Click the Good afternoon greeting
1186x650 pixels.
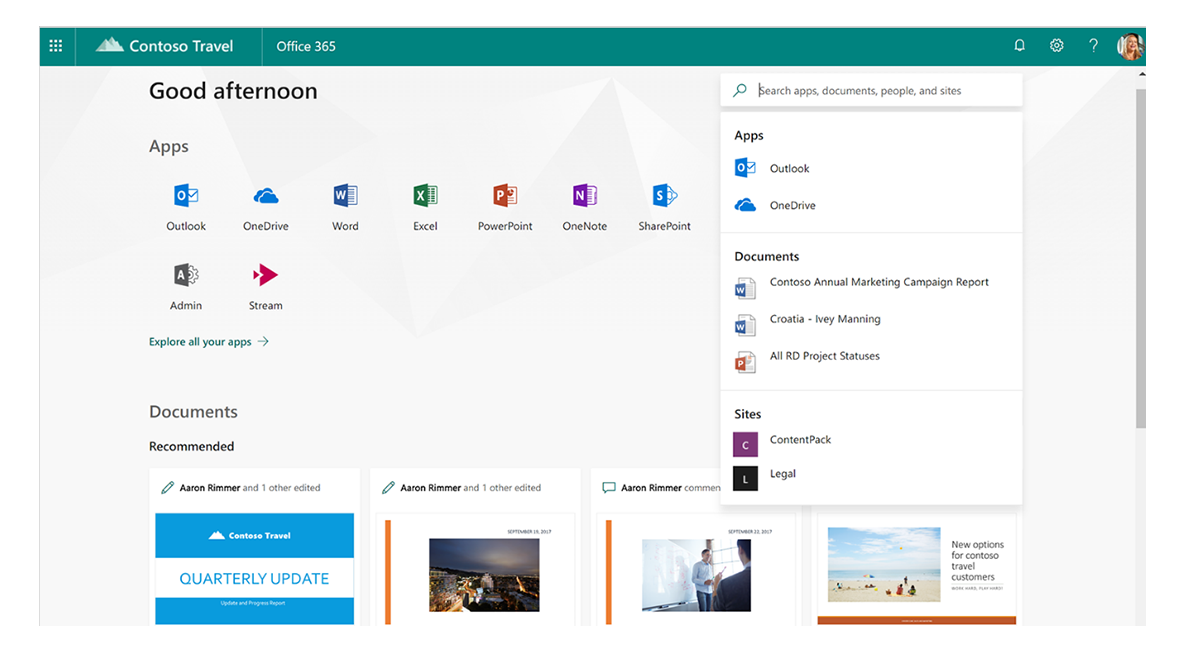(233, 91)
